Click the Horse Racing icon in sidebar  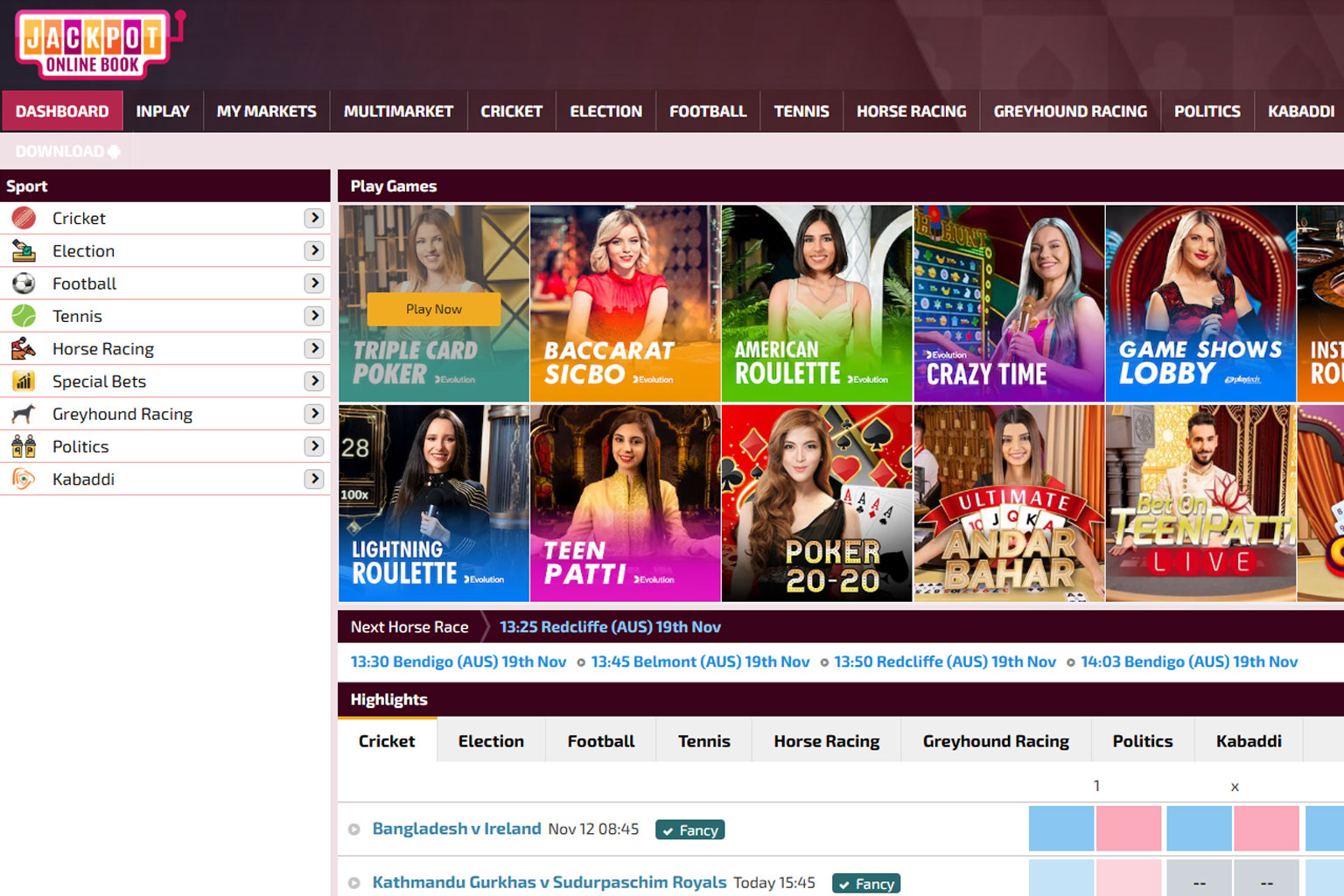click(24, 348)
